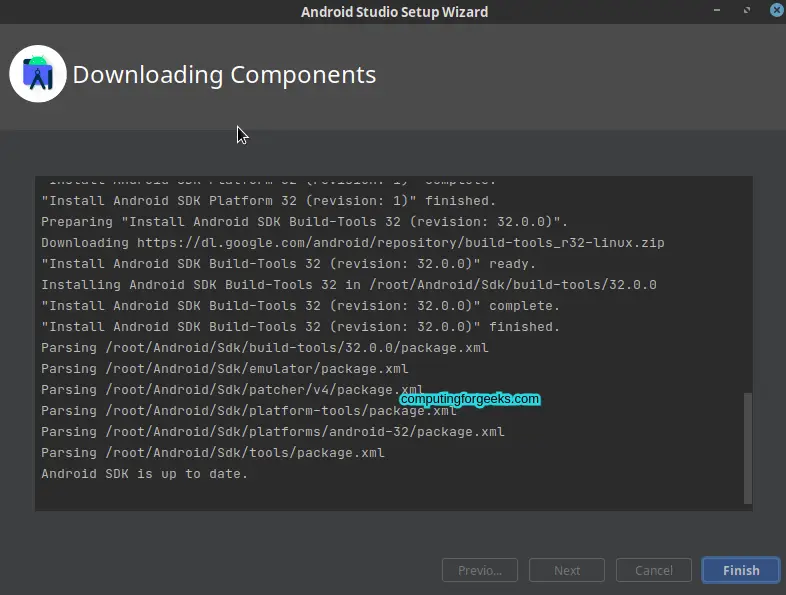Click the log panel vertical scrollbar thumb

pyautogui.click(x=747, y=448)
